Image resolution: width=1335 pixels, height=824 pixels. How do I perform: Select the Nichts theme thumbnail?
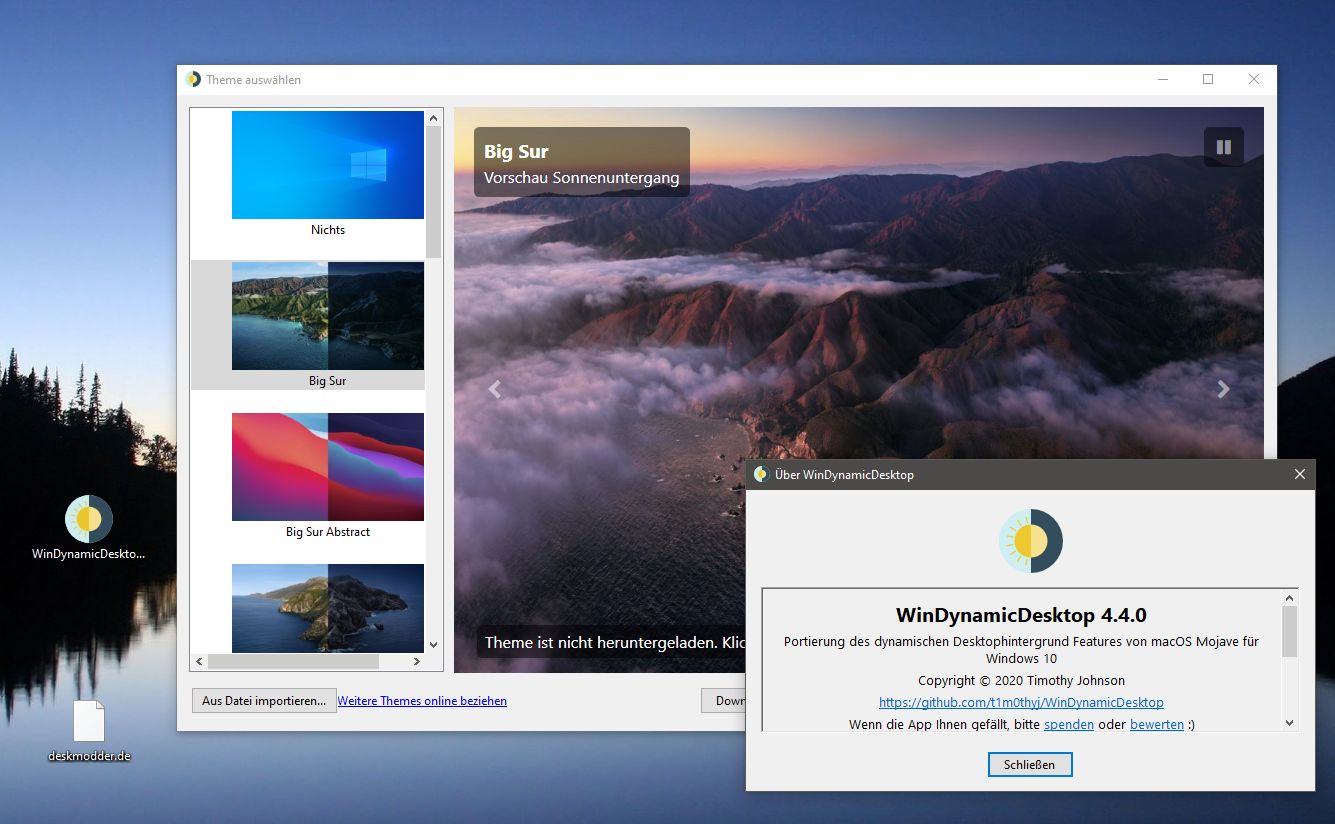pos(328,165)
